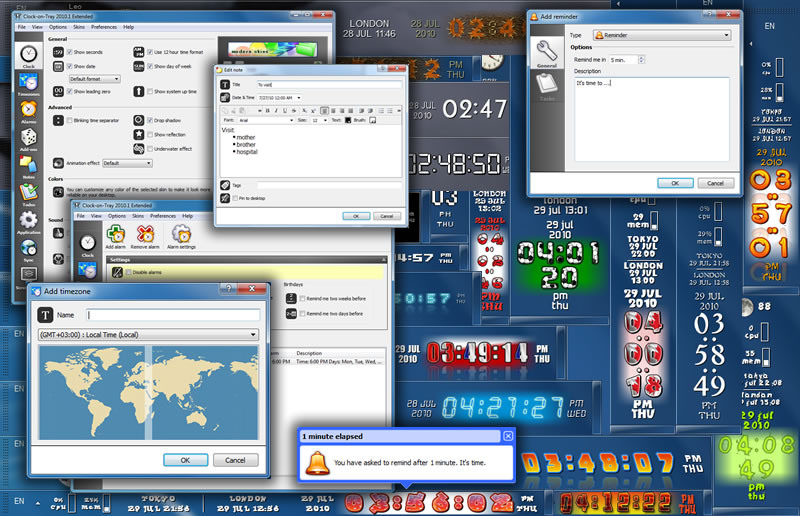Select the Add-ons dice icon

point(28,136)
